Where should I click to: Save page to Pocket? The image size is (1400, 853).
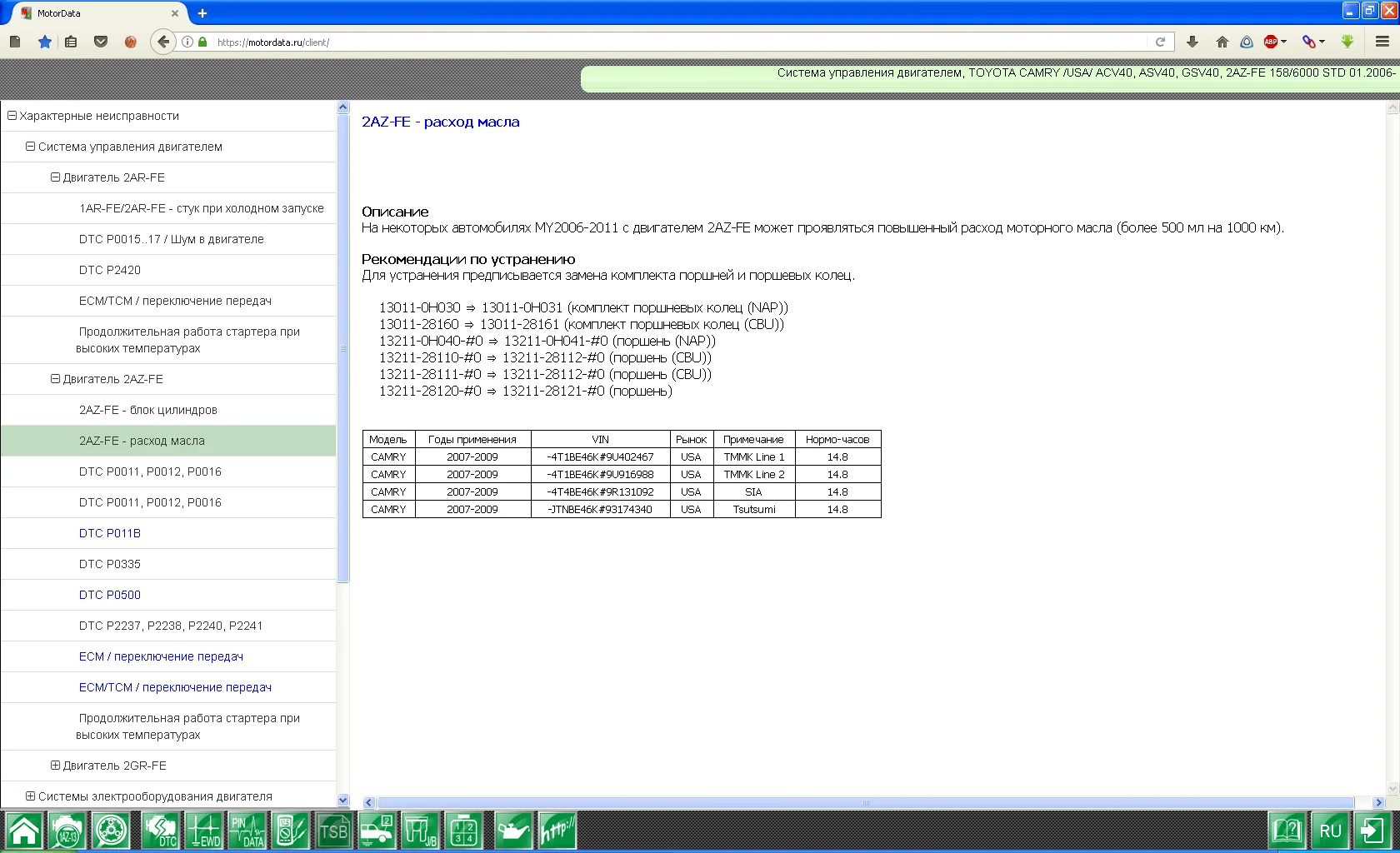101,42
